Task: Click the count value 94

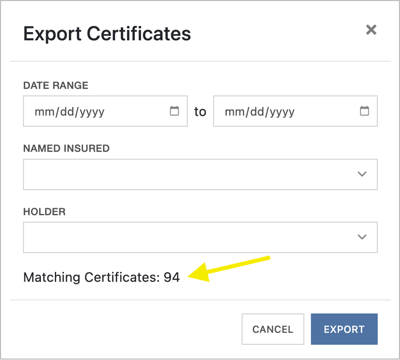Action: click(172, 277)
